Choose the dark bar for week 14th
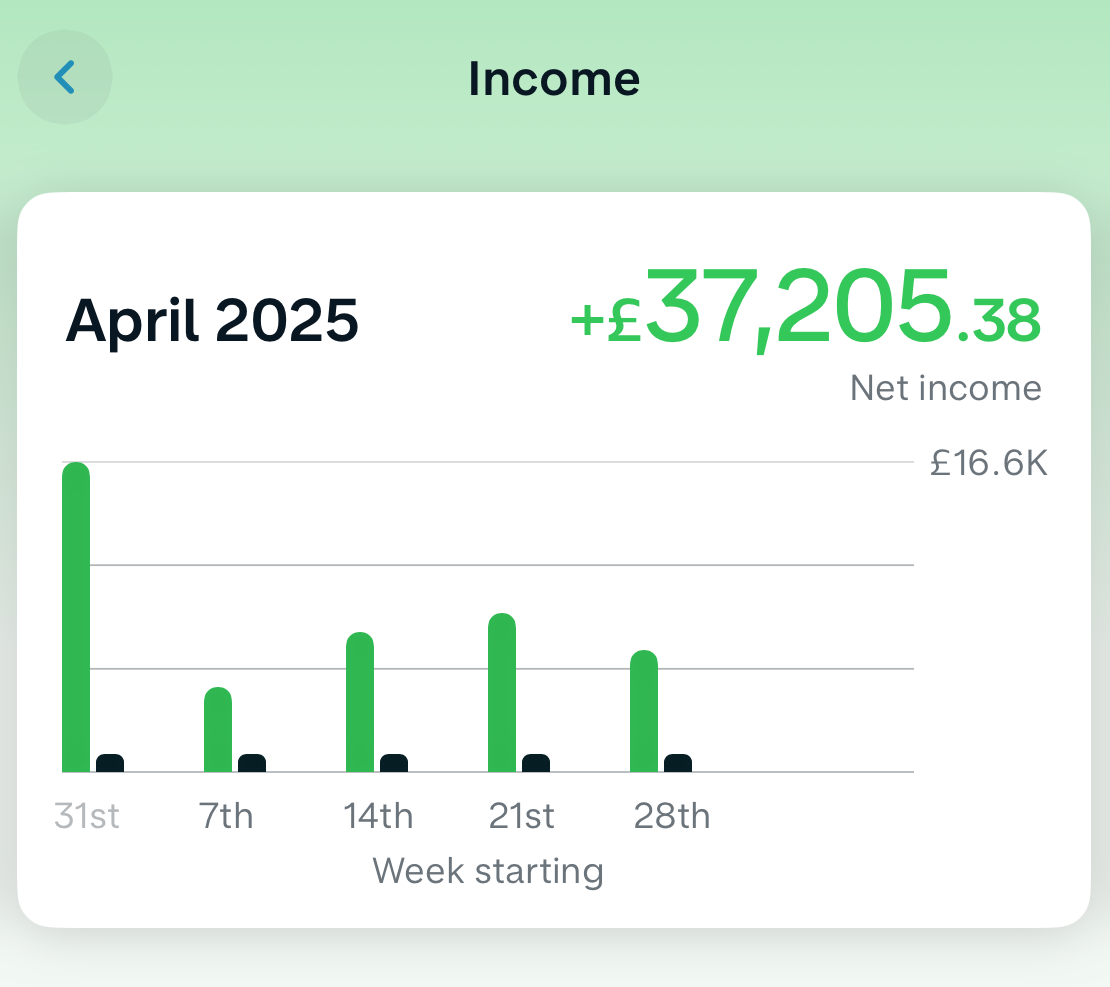The image size is (1110, 987). 394,763
